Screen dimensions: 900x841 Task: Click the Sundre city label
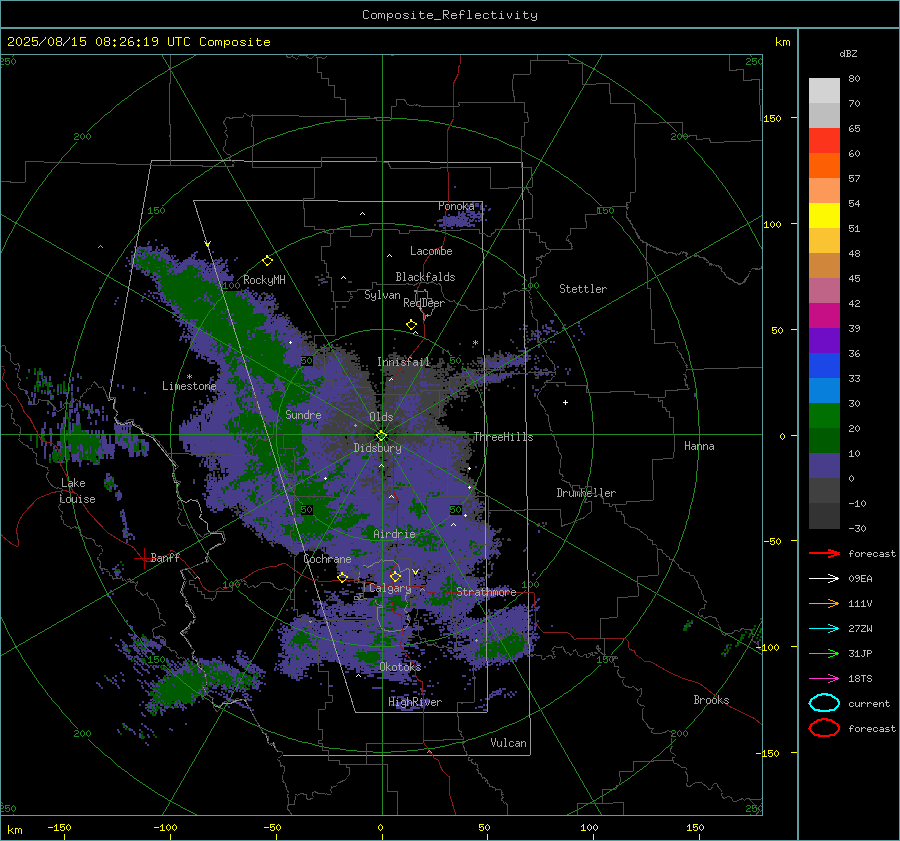point(303,415)
